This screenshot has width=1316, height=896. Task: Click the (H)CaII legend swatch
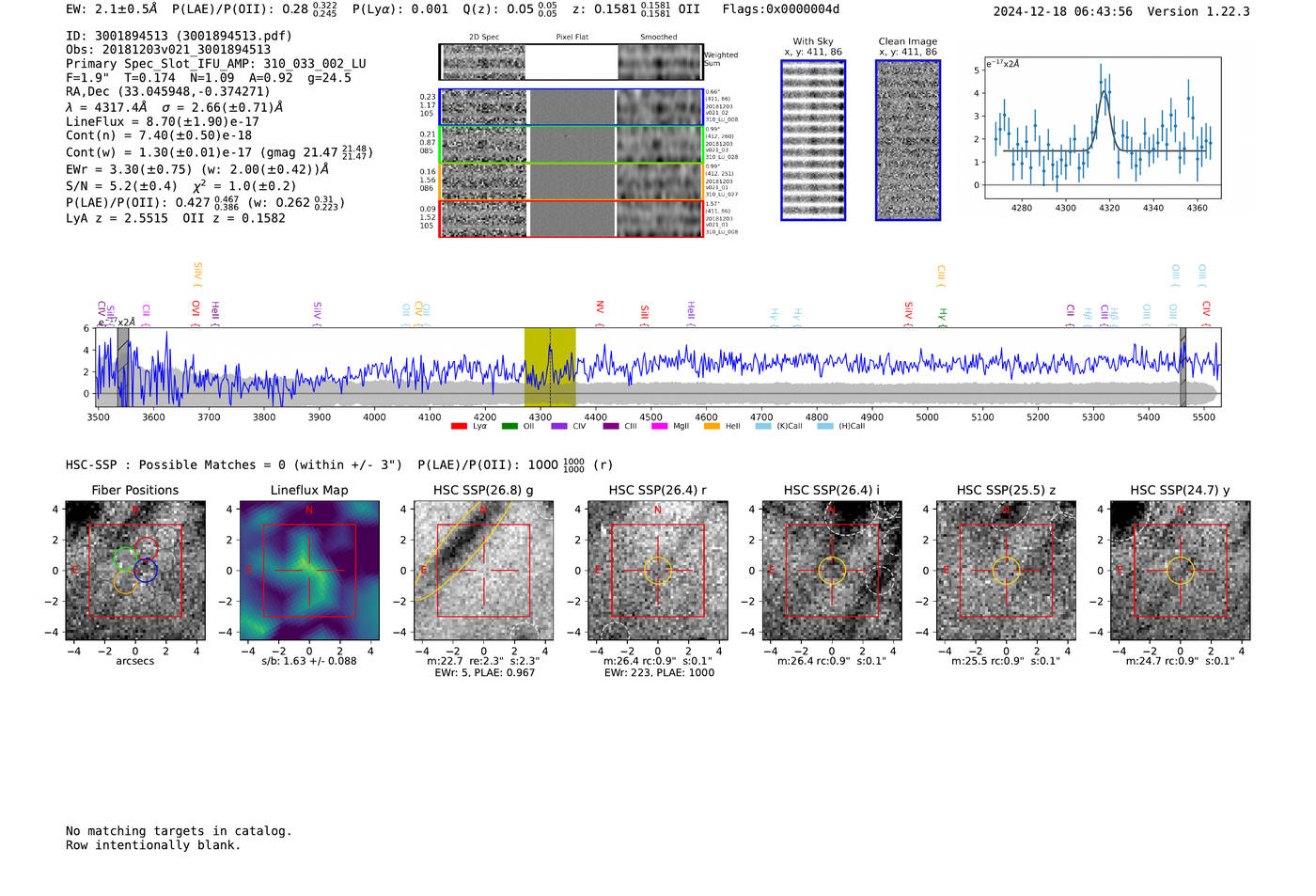pos(825,427)
